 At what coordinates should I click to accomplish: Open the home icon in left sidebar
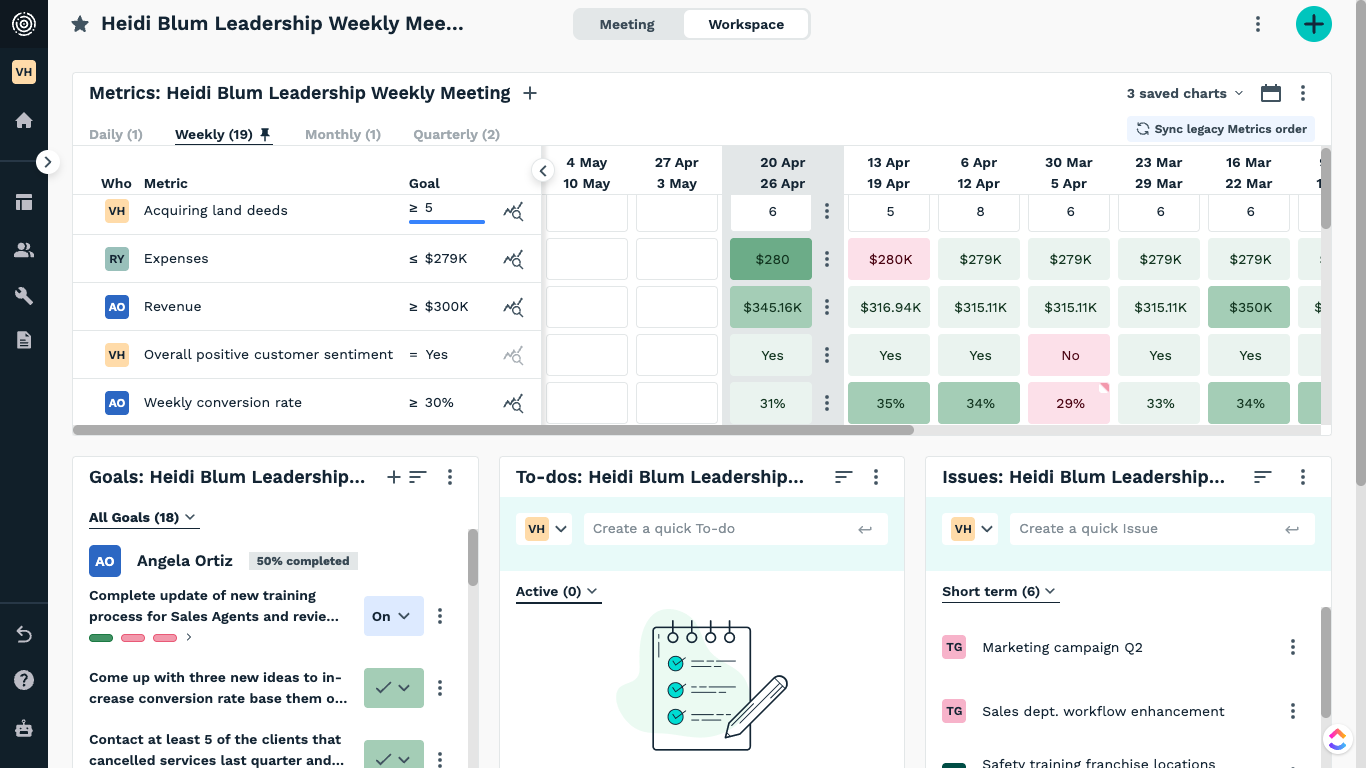coord(24,121)
